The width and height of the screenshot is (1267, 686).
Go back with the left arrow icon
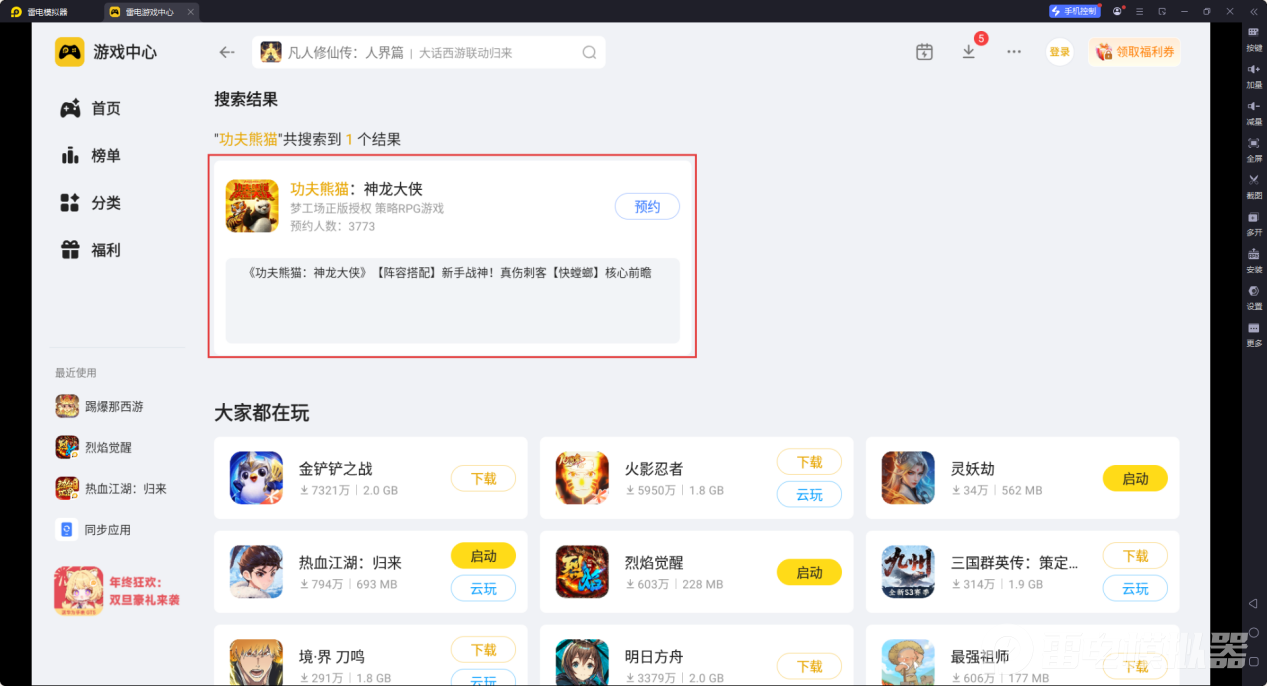227,52
